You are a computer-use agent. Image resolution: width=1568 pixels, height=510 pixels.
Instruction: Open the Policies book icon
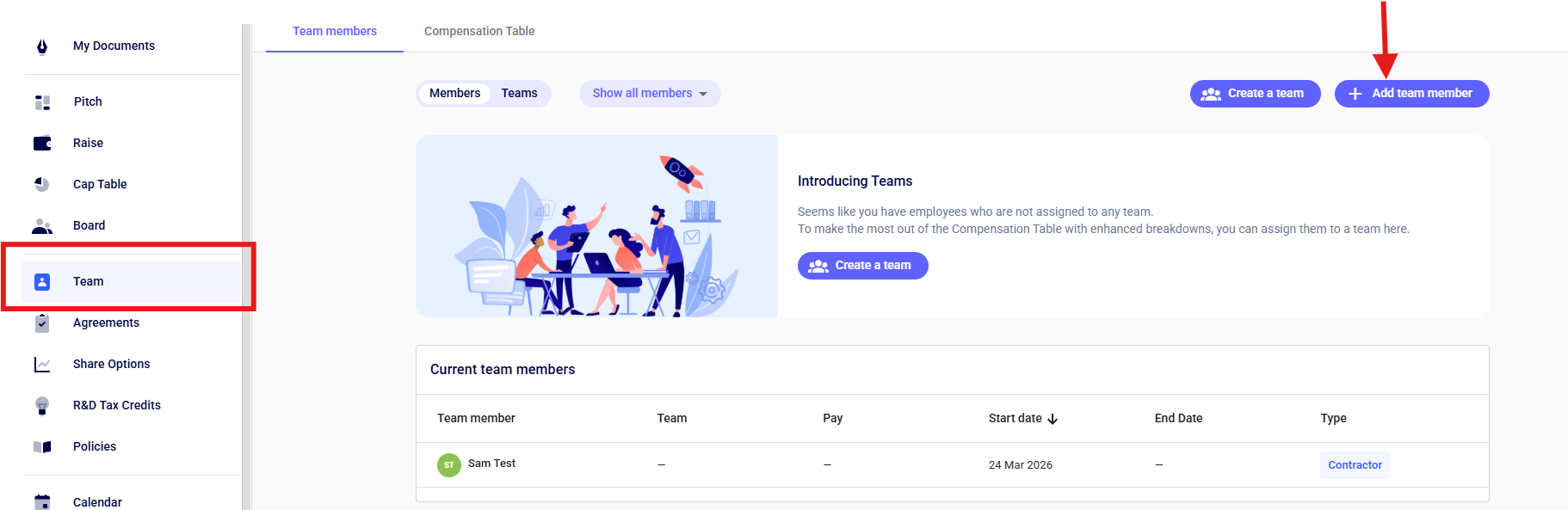point(42,447)
